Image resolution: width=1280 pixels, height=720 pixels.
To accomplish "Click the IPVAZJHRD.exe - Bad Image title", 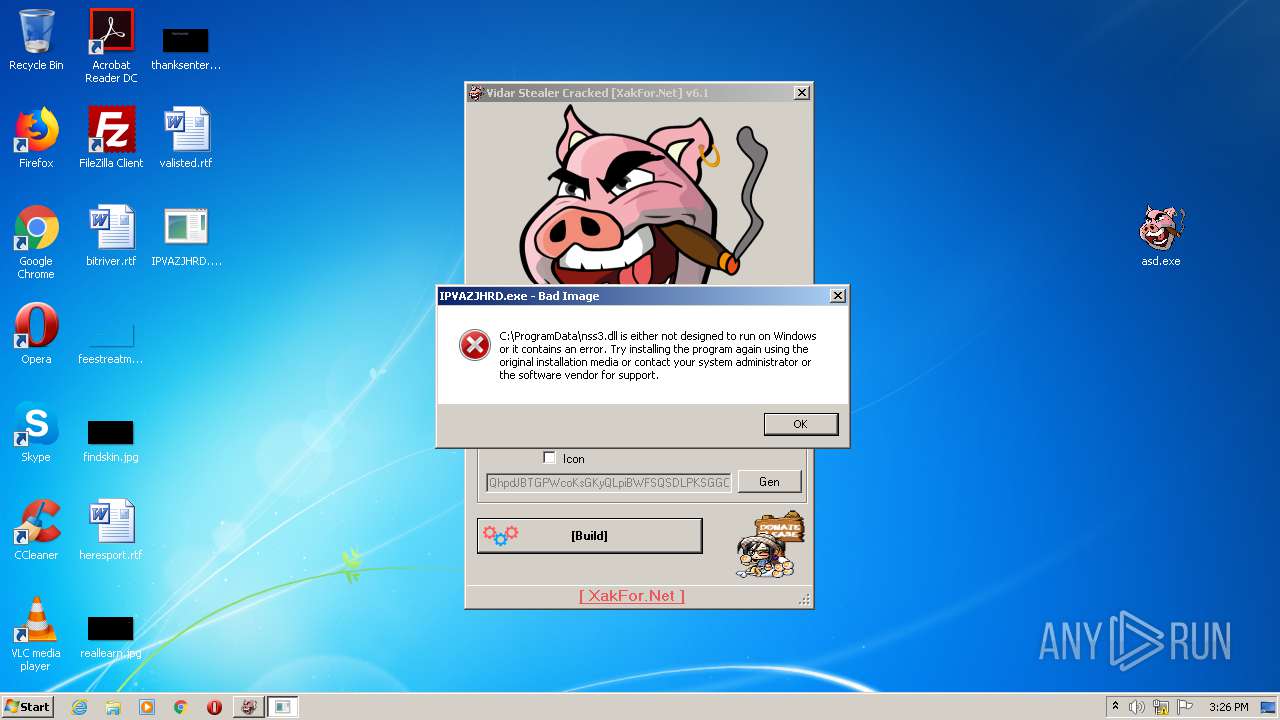I will click(x=519, y=296).
